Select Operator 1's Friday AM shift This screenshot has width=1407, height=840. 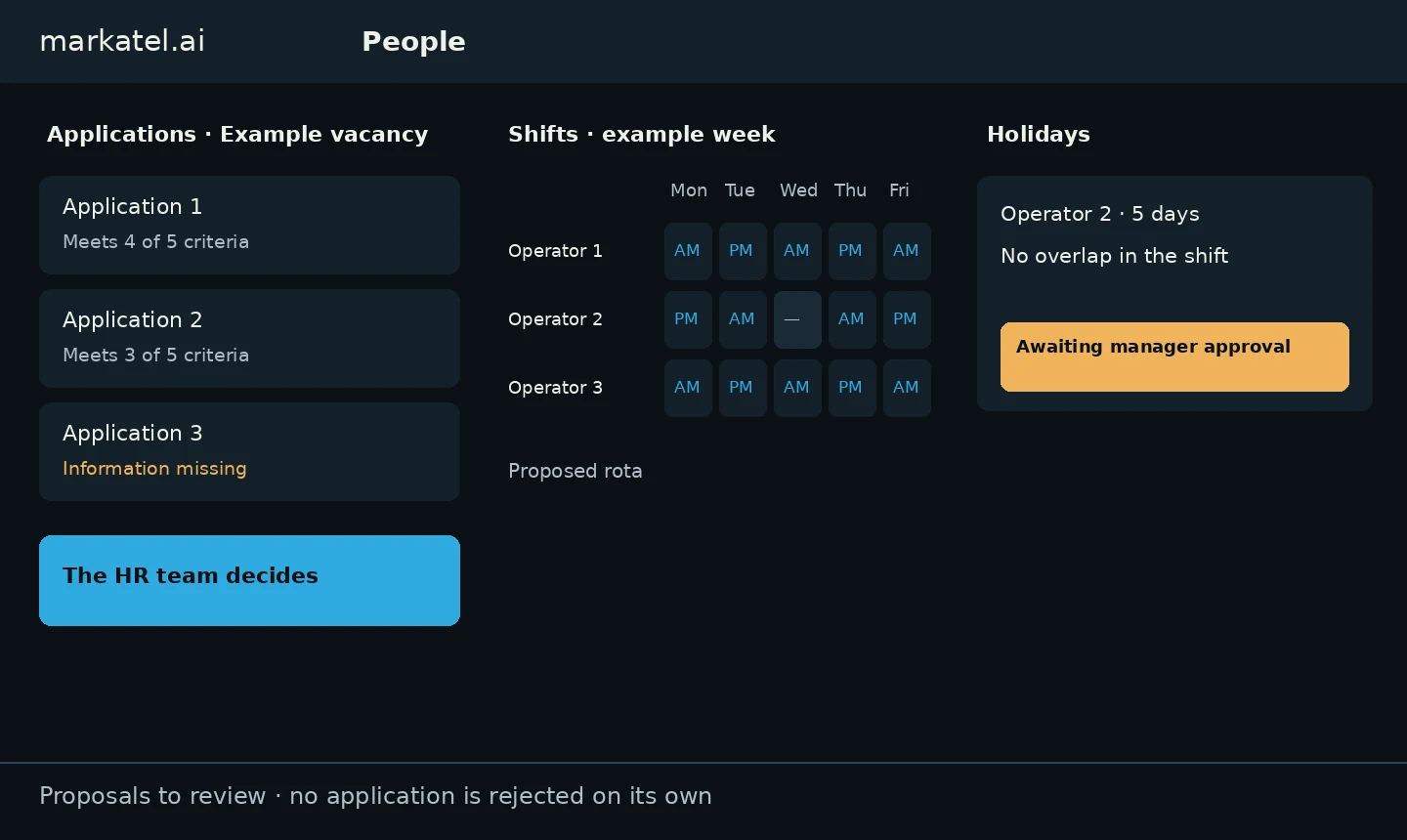pyautogui.click(x=907, y=251)
